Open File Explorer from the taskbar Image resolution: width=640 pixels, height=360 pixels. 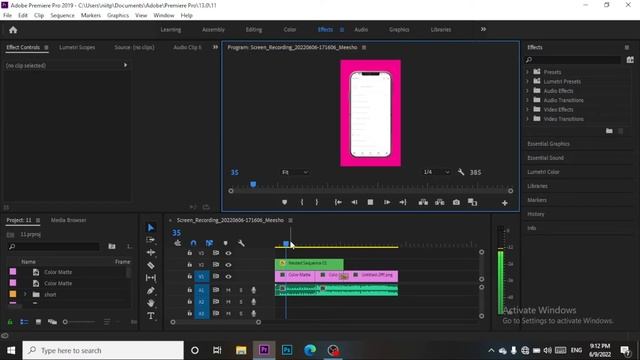241,350
